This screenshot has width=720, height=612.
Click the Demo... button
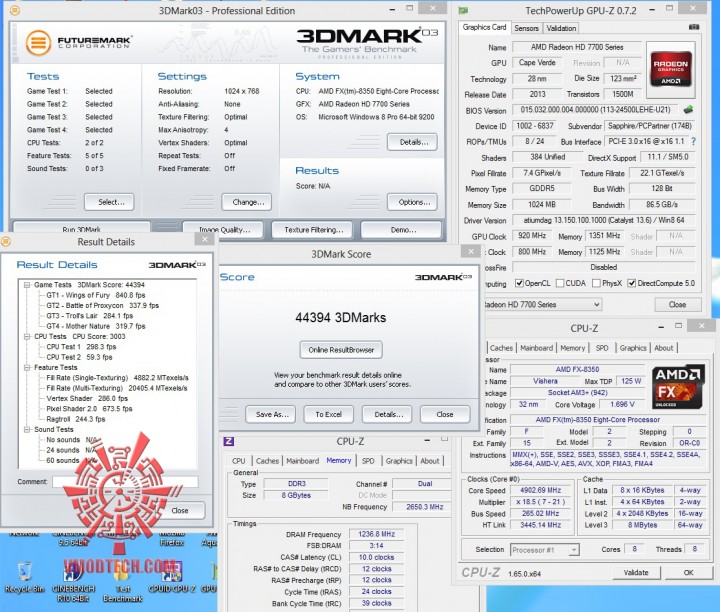tap(403, 230)
